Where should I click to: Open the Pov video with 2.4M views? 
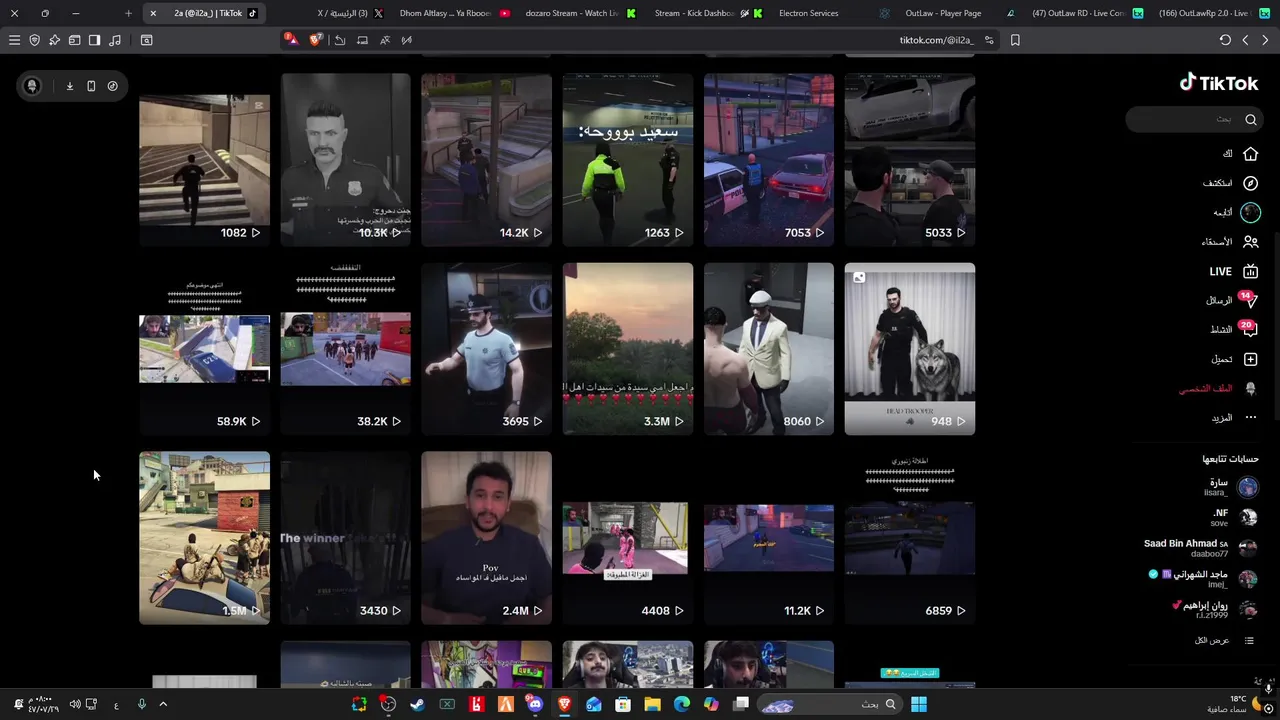click(x=486, y=538)
